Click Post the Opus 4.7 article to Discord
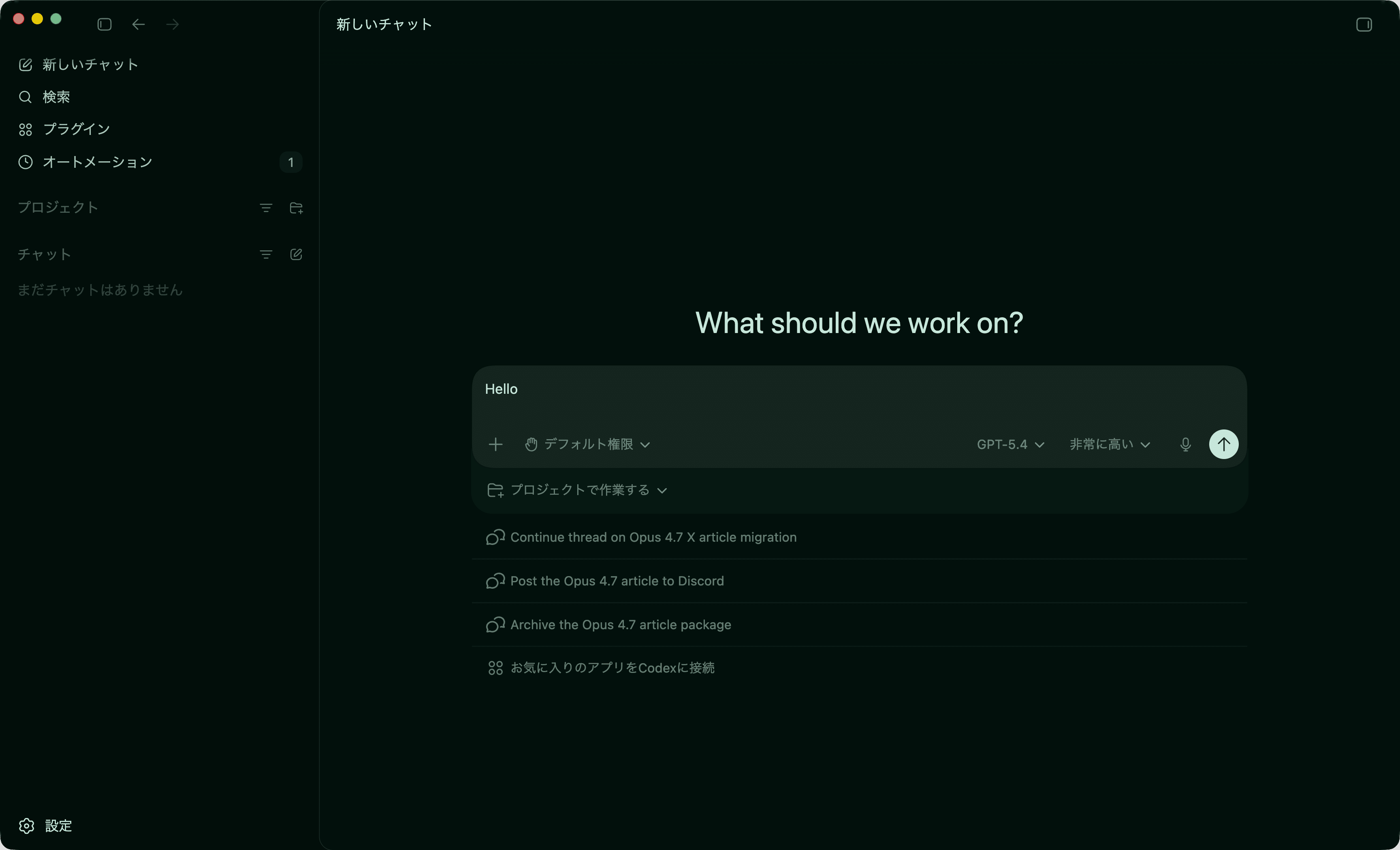Screen dimensions: 1400x850 coord(617,581)
